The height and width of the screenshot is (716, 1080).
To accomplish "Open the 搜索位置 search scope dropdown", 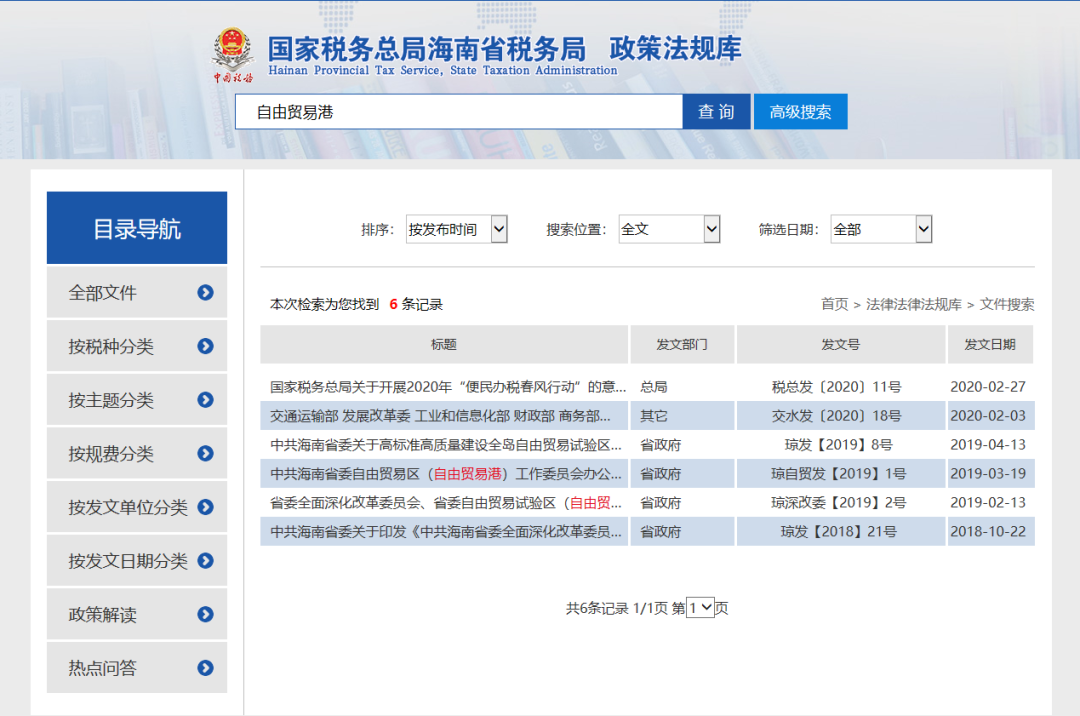I will tap(669, 229).
